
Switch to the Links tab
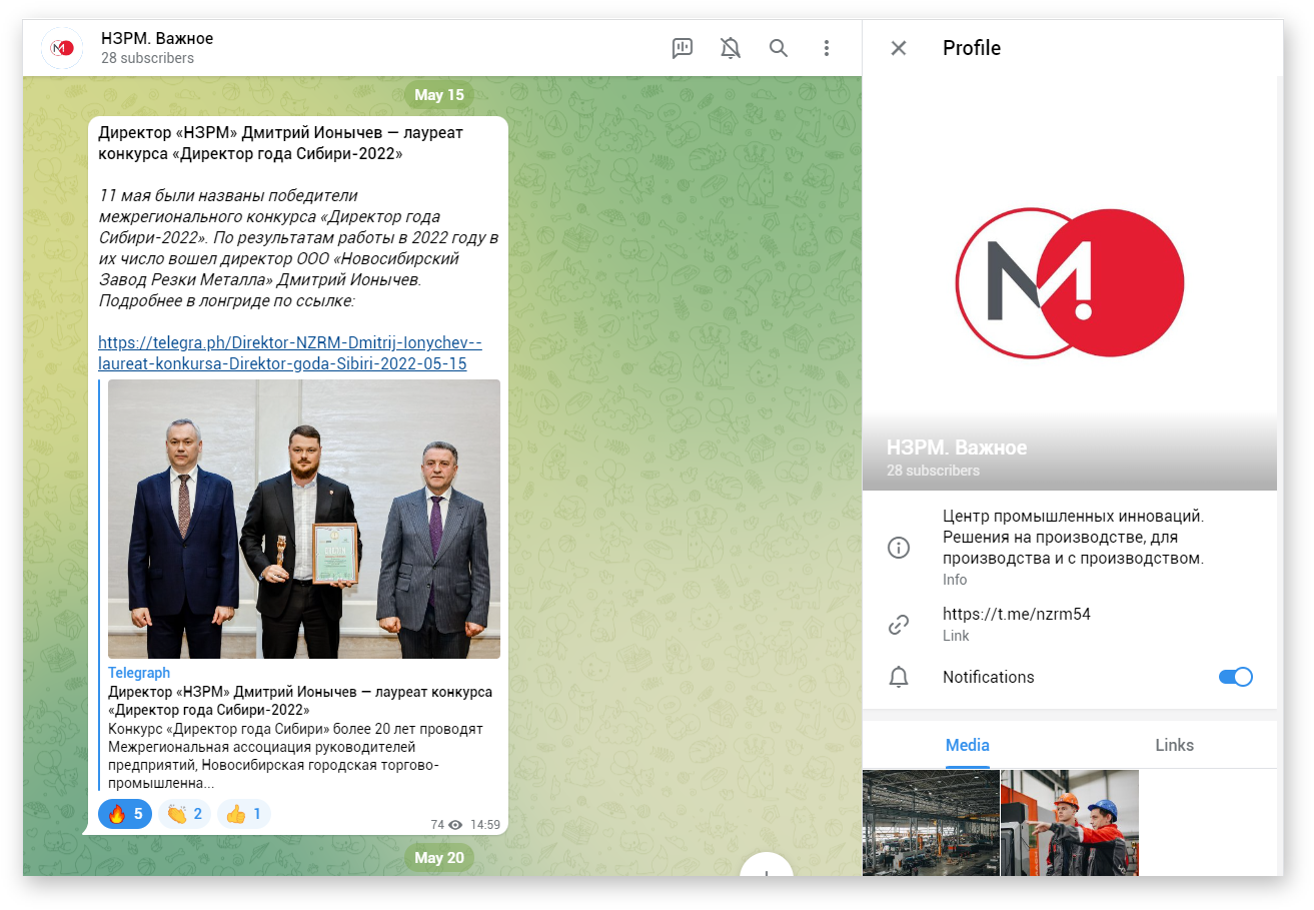(1174, 745)
